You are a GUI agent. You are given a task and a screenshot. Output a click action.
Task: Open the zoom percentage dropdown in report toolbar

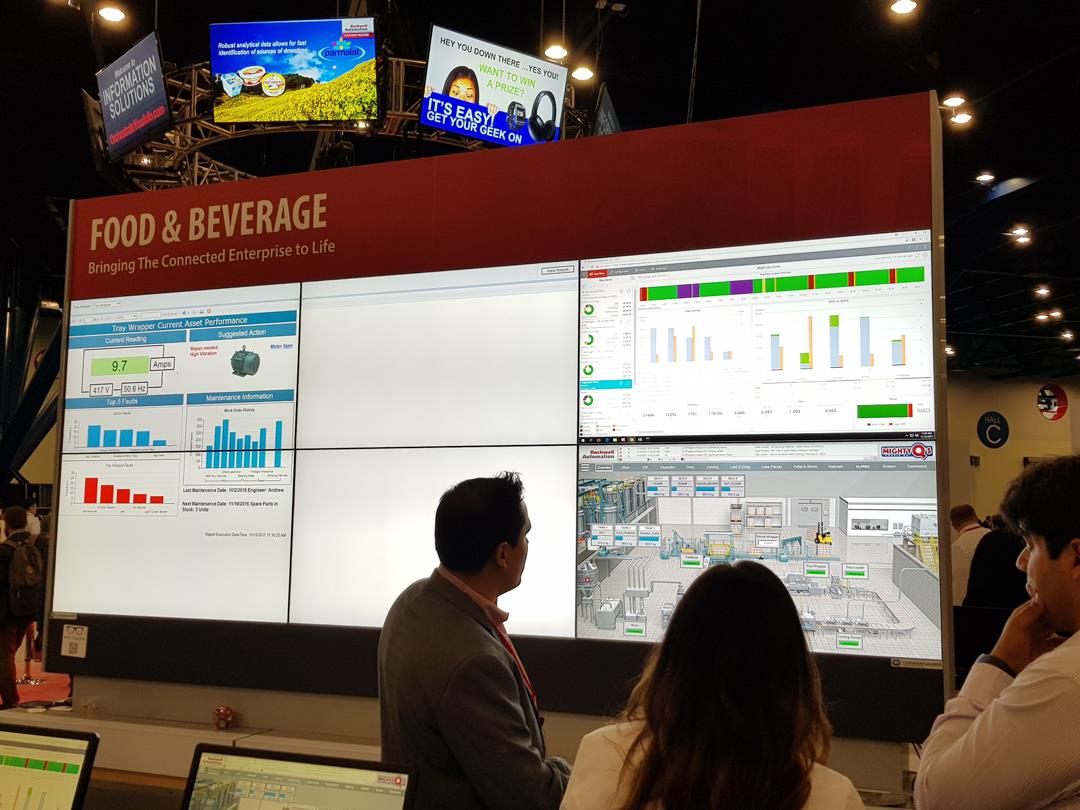[127, 317]
